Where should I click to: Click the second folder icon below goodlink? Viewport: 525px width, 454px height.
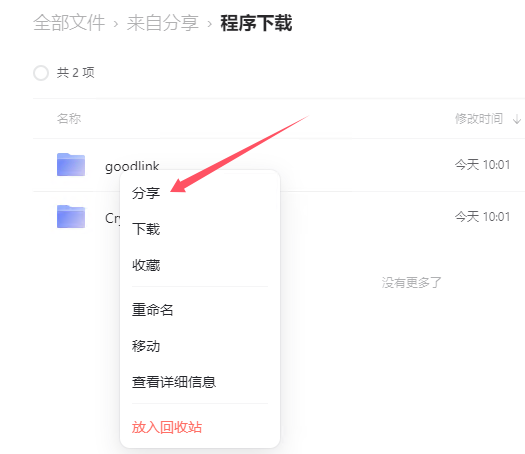tap(71, 217)
